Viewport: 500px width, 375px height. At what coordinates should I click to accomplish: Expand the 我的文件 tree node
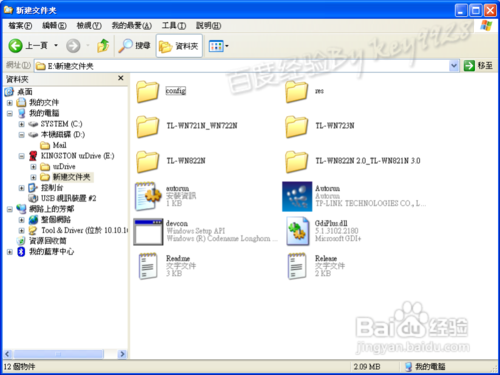(10, 103)
